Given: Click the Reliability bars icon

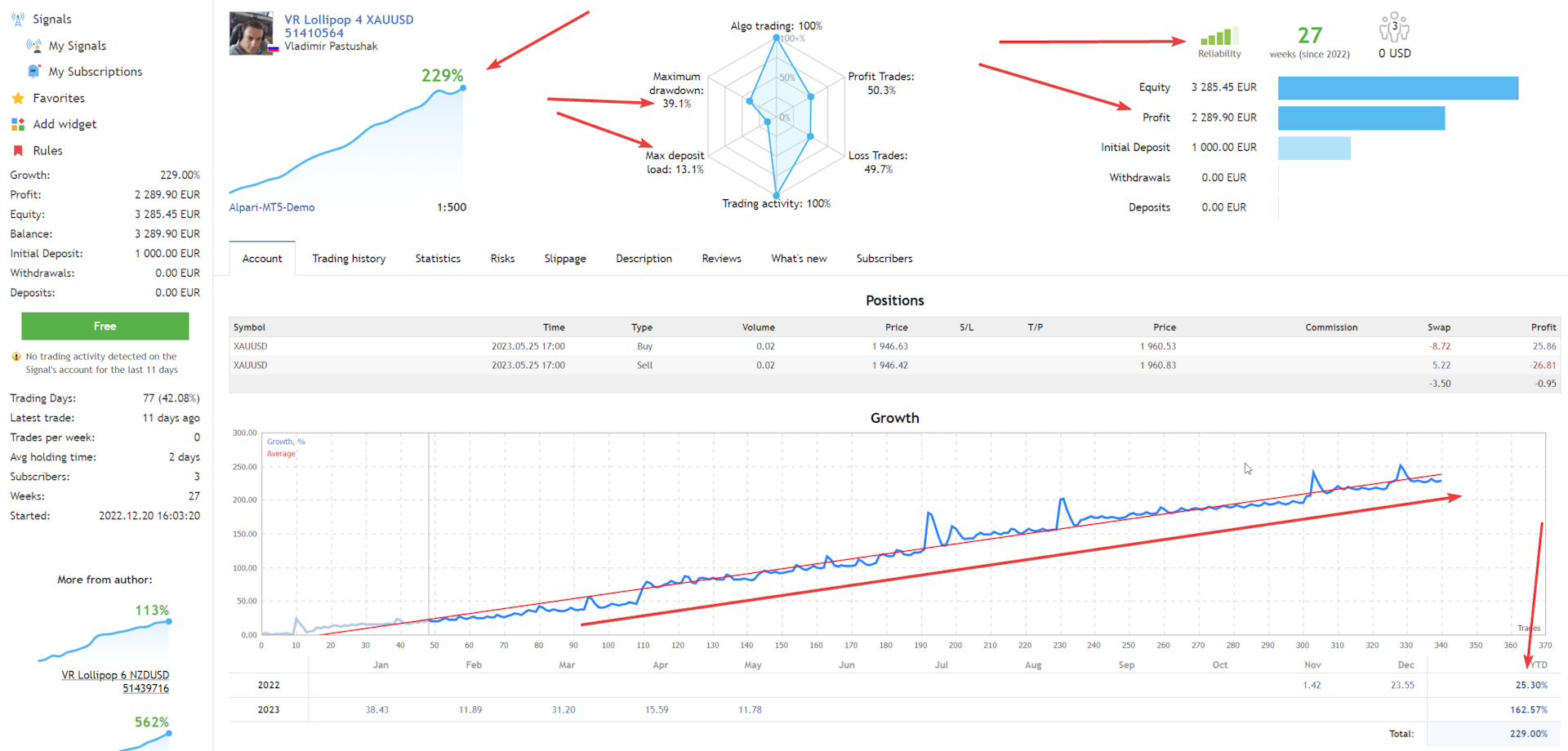Looking at the screenshot, I should (1219, 36).
